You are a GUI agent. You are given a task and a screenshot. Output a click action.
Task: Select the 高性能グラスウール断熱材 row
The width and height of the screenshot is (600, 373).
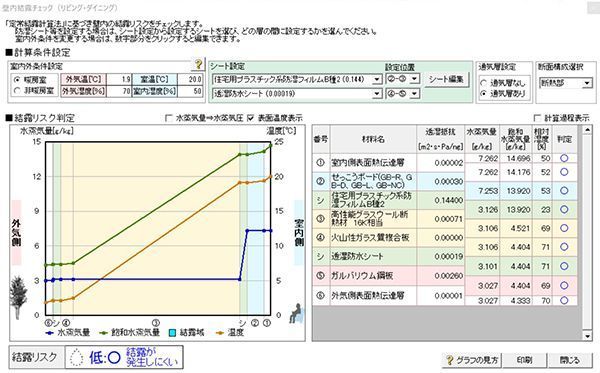pos(388,219)
